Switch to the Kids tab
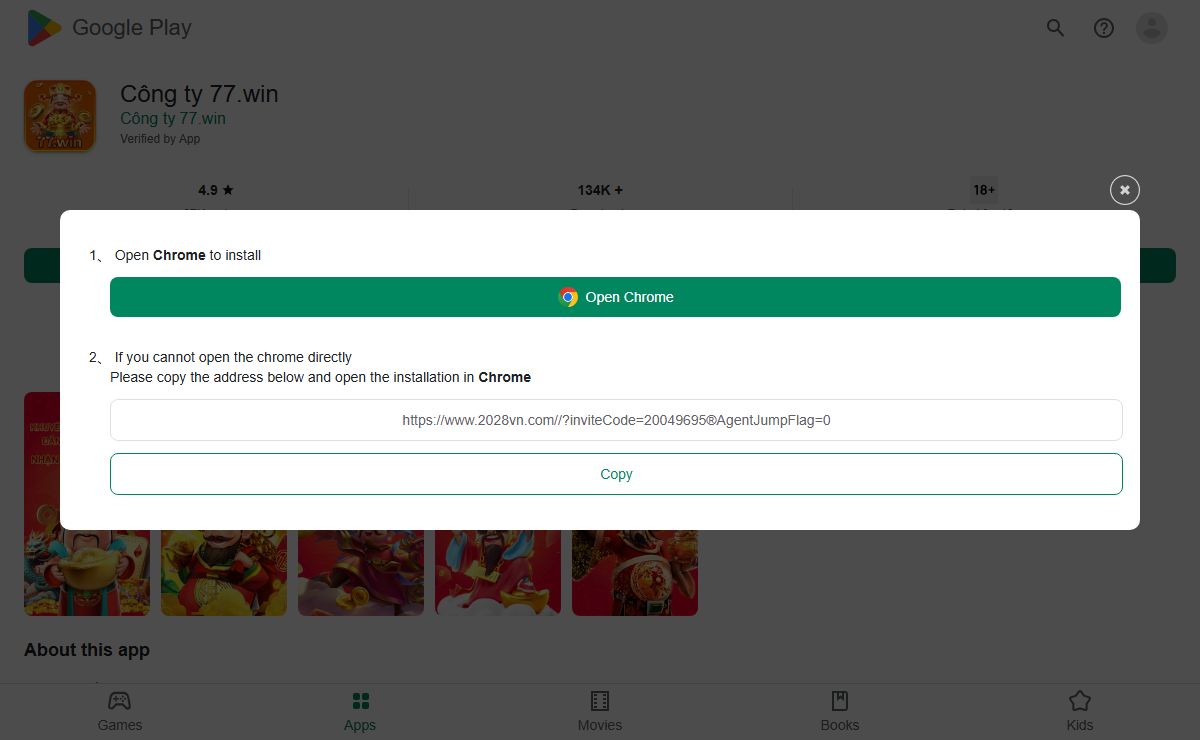The image size is (1200, 740). [x=1080, y=711]
